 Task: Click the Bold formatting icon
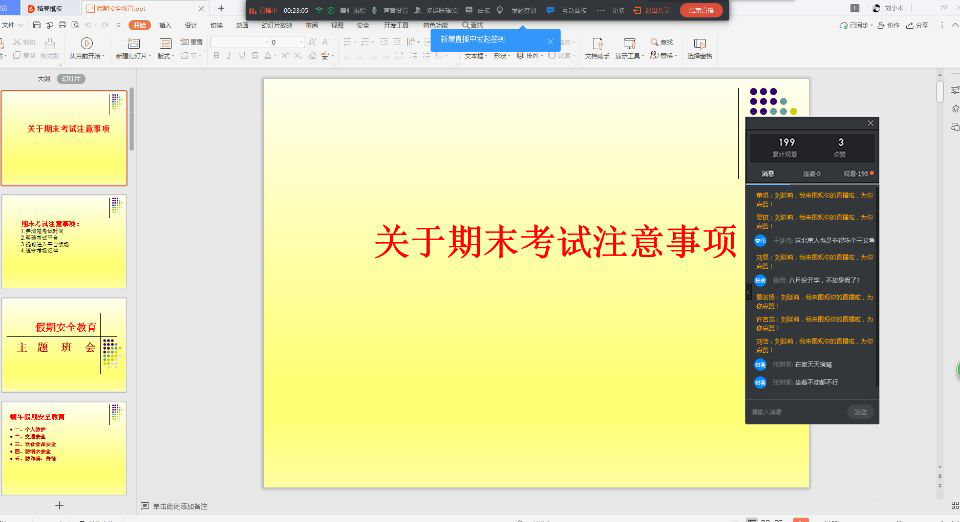(x=216, y=56)
